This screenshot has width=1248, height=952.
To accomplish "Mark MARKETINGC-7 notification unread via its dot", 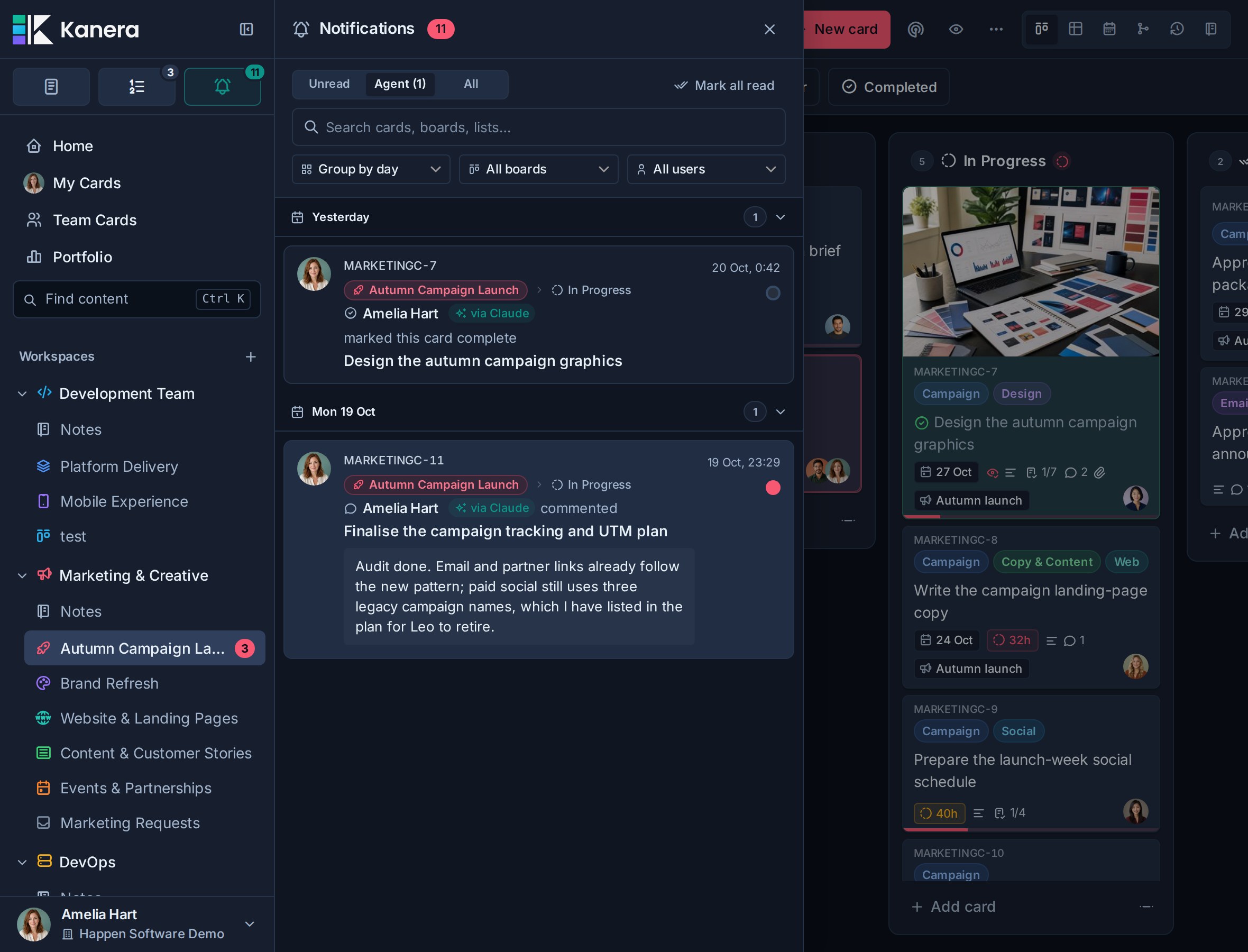I will [773, 293].
